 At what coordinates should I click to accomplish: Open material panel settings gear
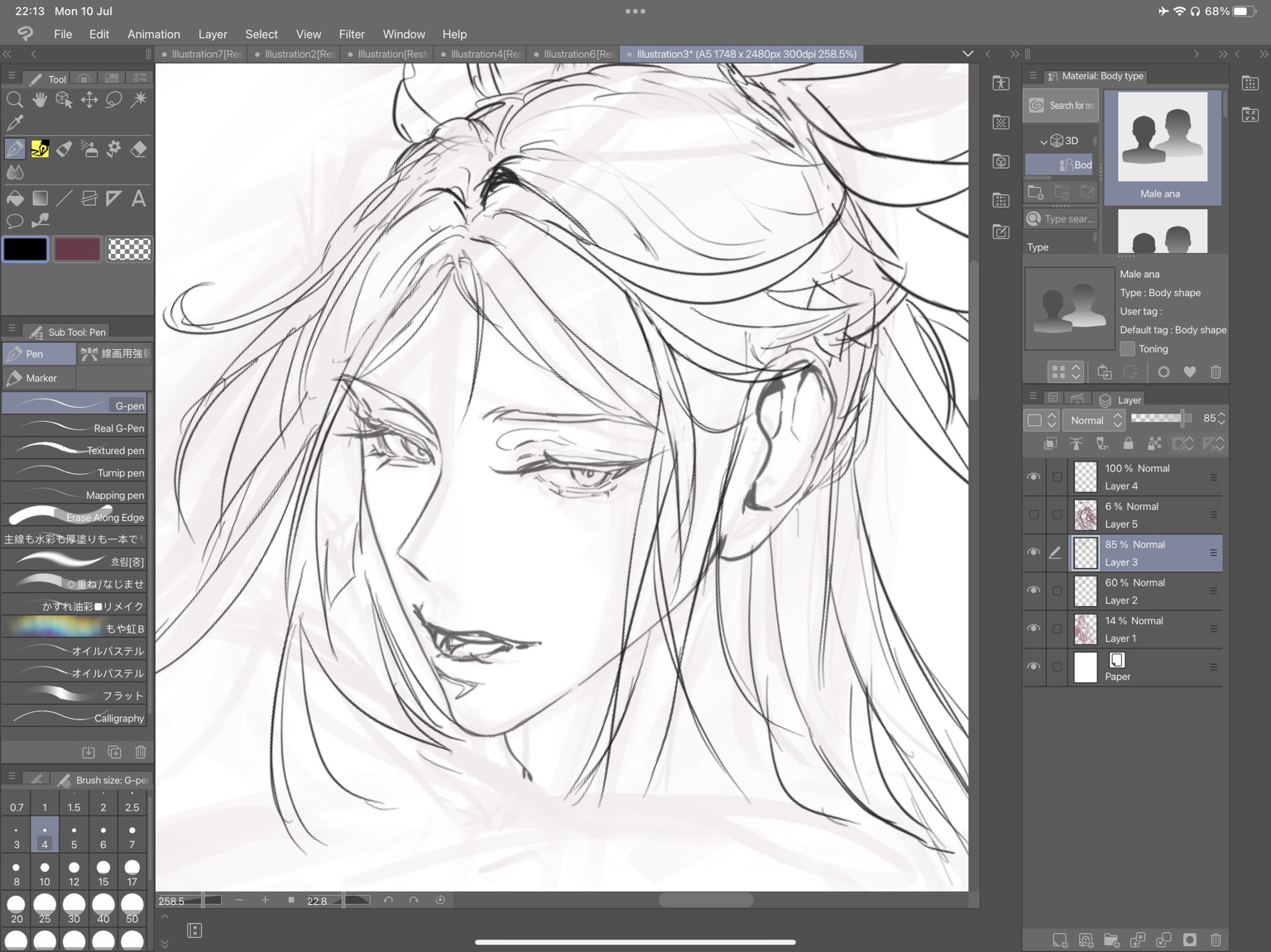[1163, 372]
